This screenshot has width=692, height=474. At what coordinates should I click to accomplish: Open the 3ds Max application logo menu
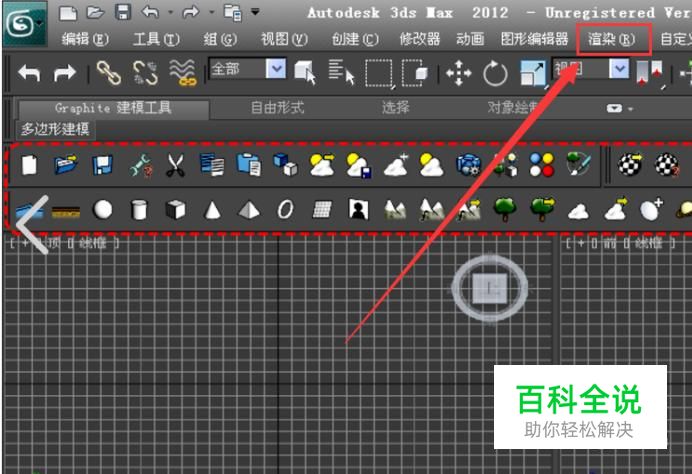coord(25,23)
